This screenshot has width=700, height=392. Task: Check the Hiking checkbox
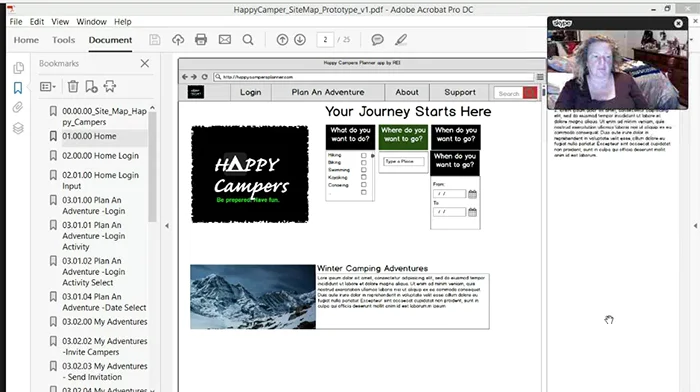point(363,155)
